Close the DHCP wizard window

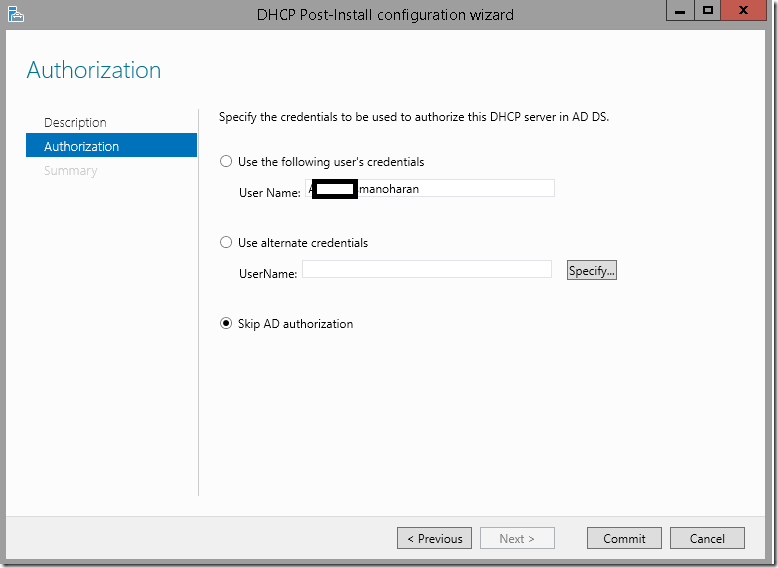743,10
